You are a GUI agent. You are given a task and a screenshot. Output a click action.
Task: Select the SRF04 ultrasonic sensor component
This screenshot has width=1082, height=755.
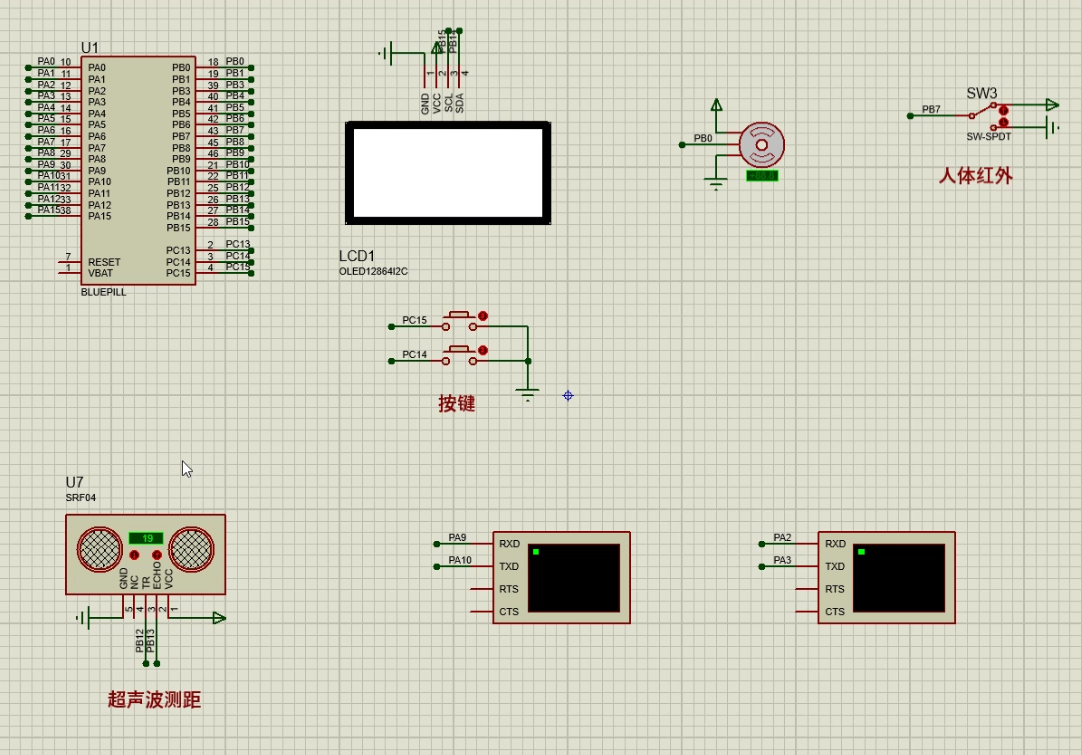(145, 553)
